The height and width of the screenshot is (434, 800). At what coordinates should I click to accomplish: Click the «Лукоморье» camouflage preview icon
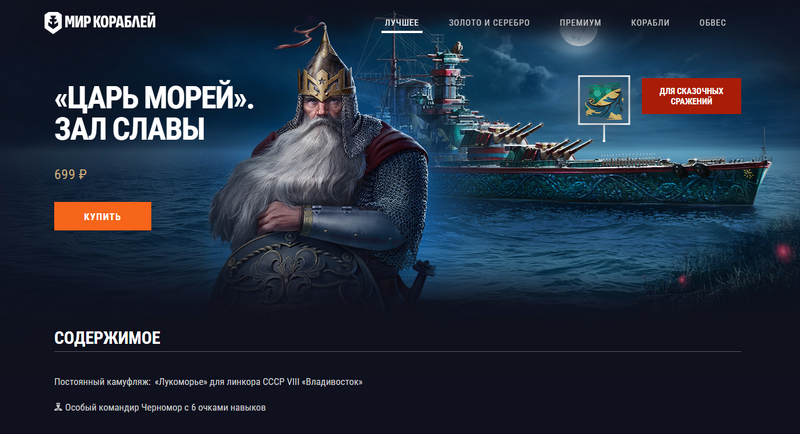tap(604, 100)
